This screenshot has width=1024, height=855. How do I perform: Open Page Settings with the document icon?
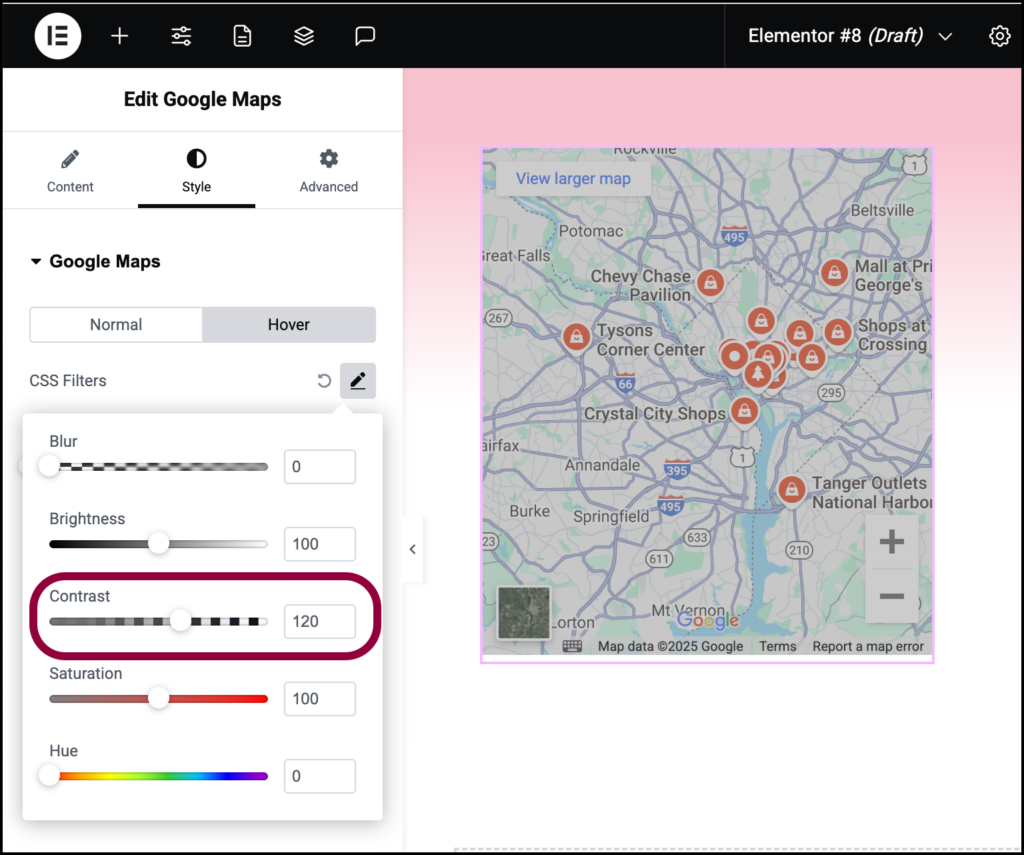tap(242, 35)
